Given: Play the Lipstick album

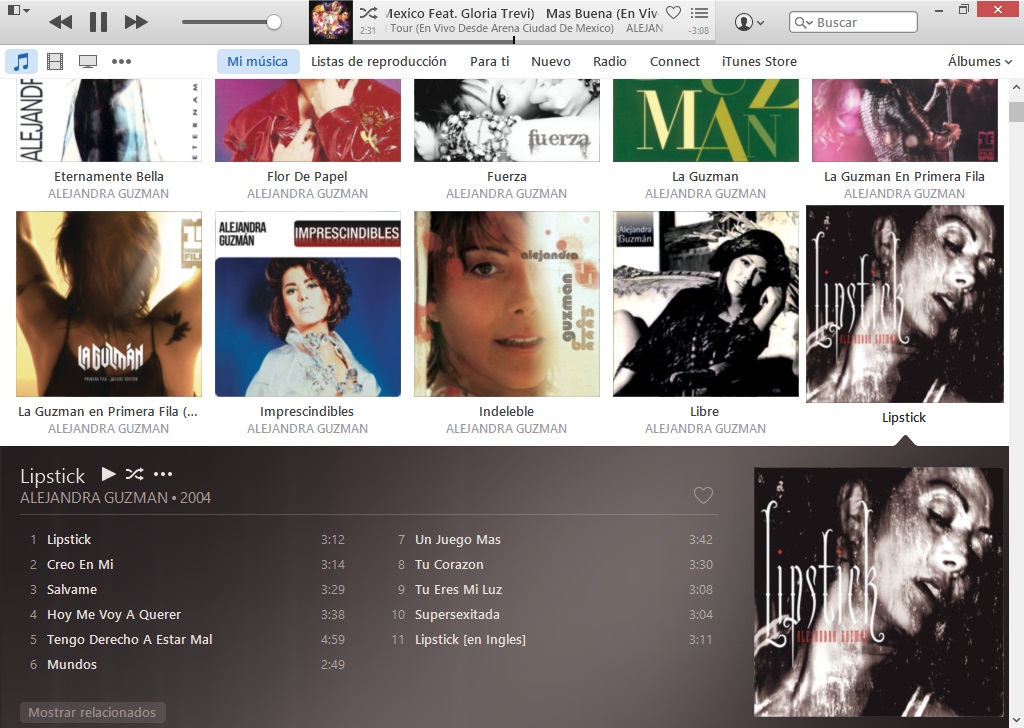Looking at the screenshot, I should [x=108, y=474].
